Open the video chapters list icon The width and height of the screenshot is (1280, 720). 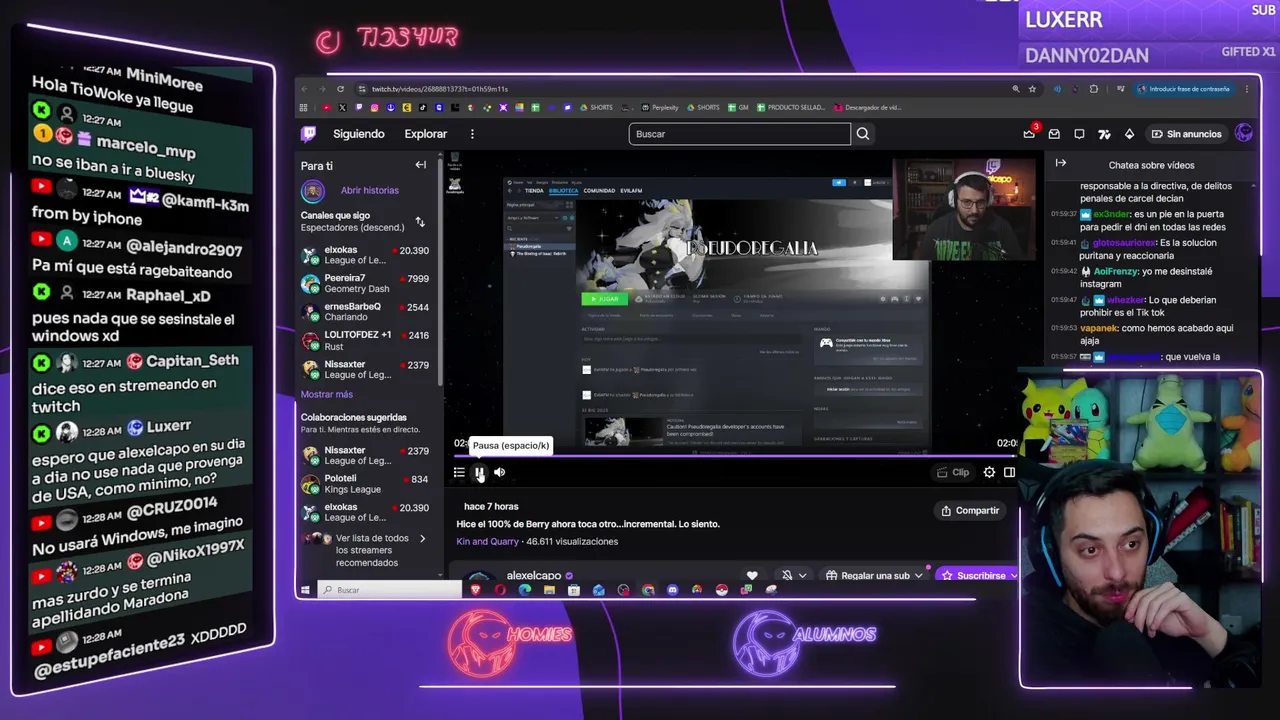click(459, 473)
